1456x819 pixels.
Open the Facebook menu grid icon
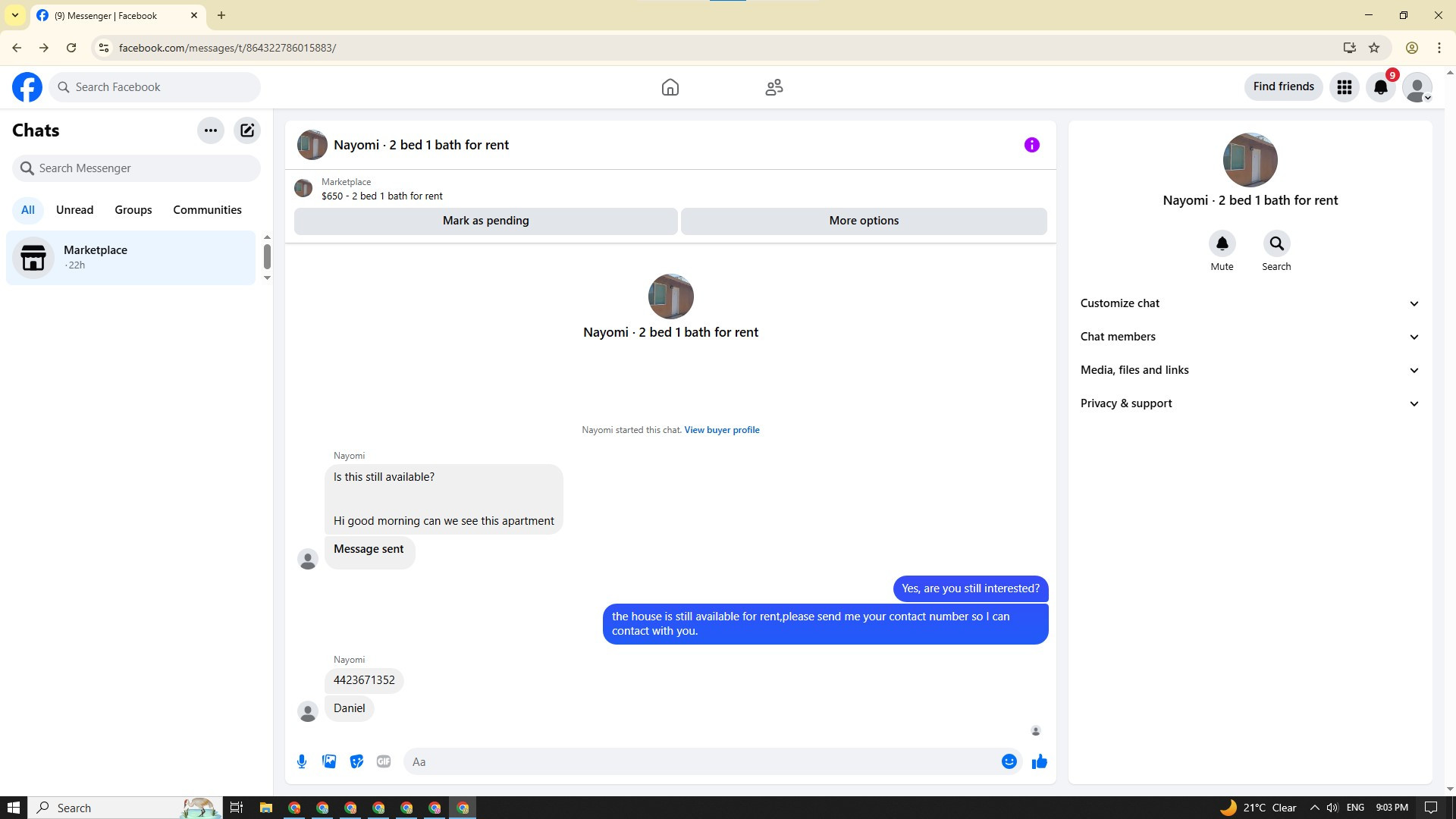[x=1344, y=87]
